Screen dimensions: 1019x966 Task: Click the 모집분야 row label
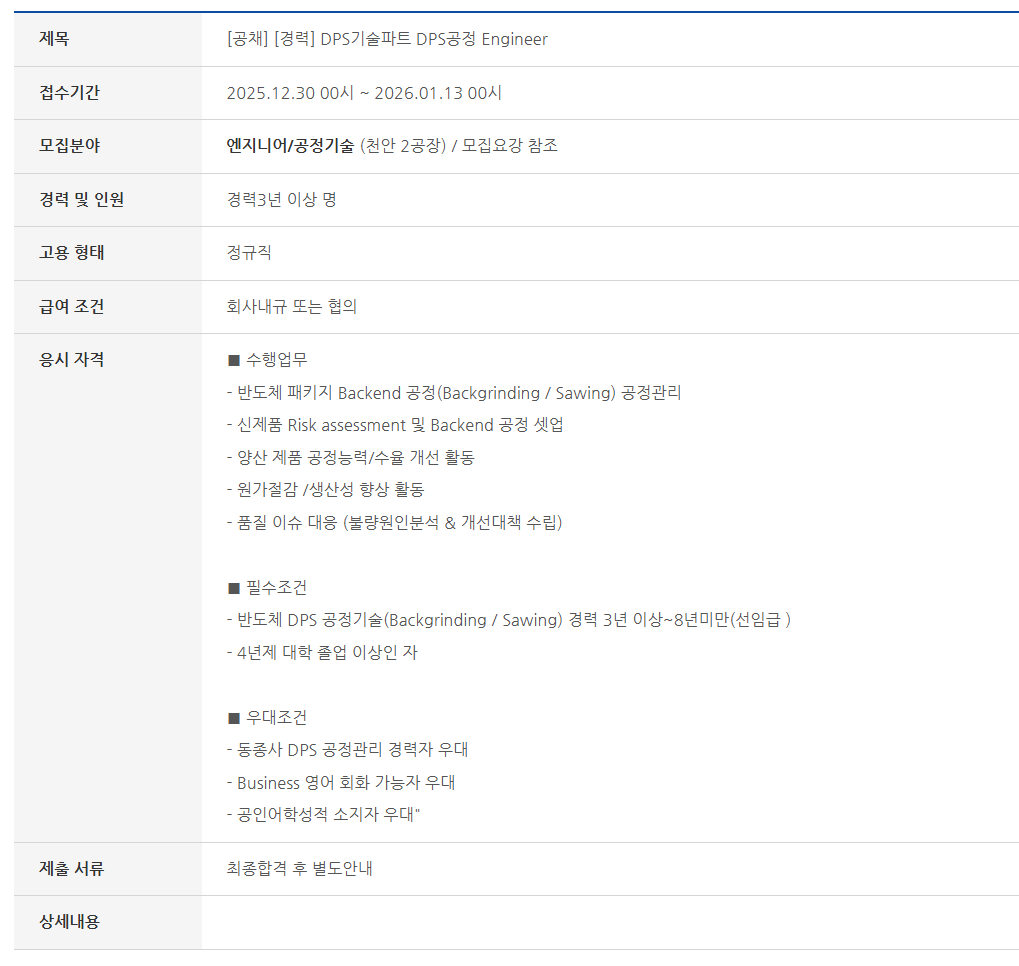69,146
